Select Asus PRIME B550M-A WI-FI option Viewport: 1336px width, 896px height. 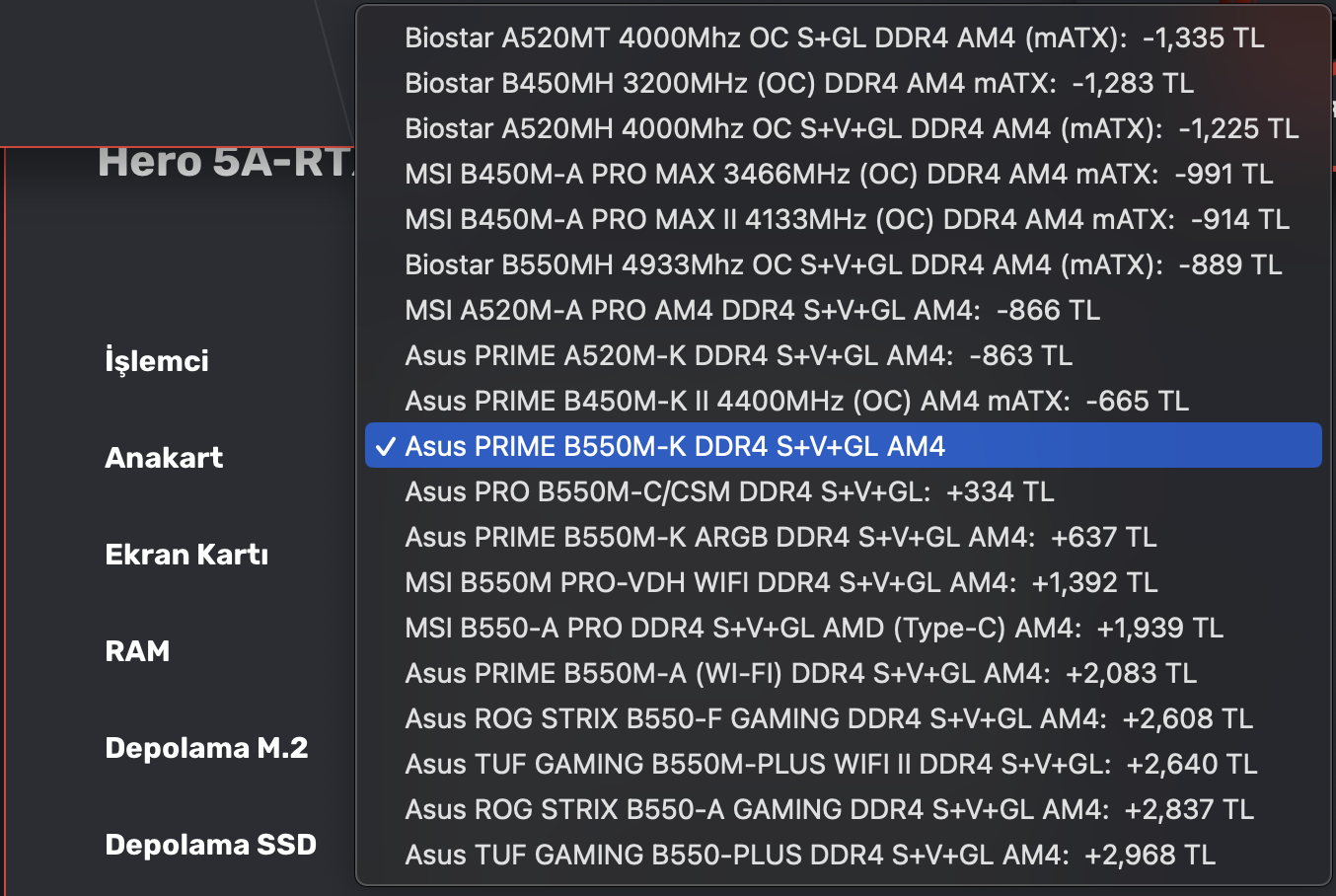[x=800, y=673]
